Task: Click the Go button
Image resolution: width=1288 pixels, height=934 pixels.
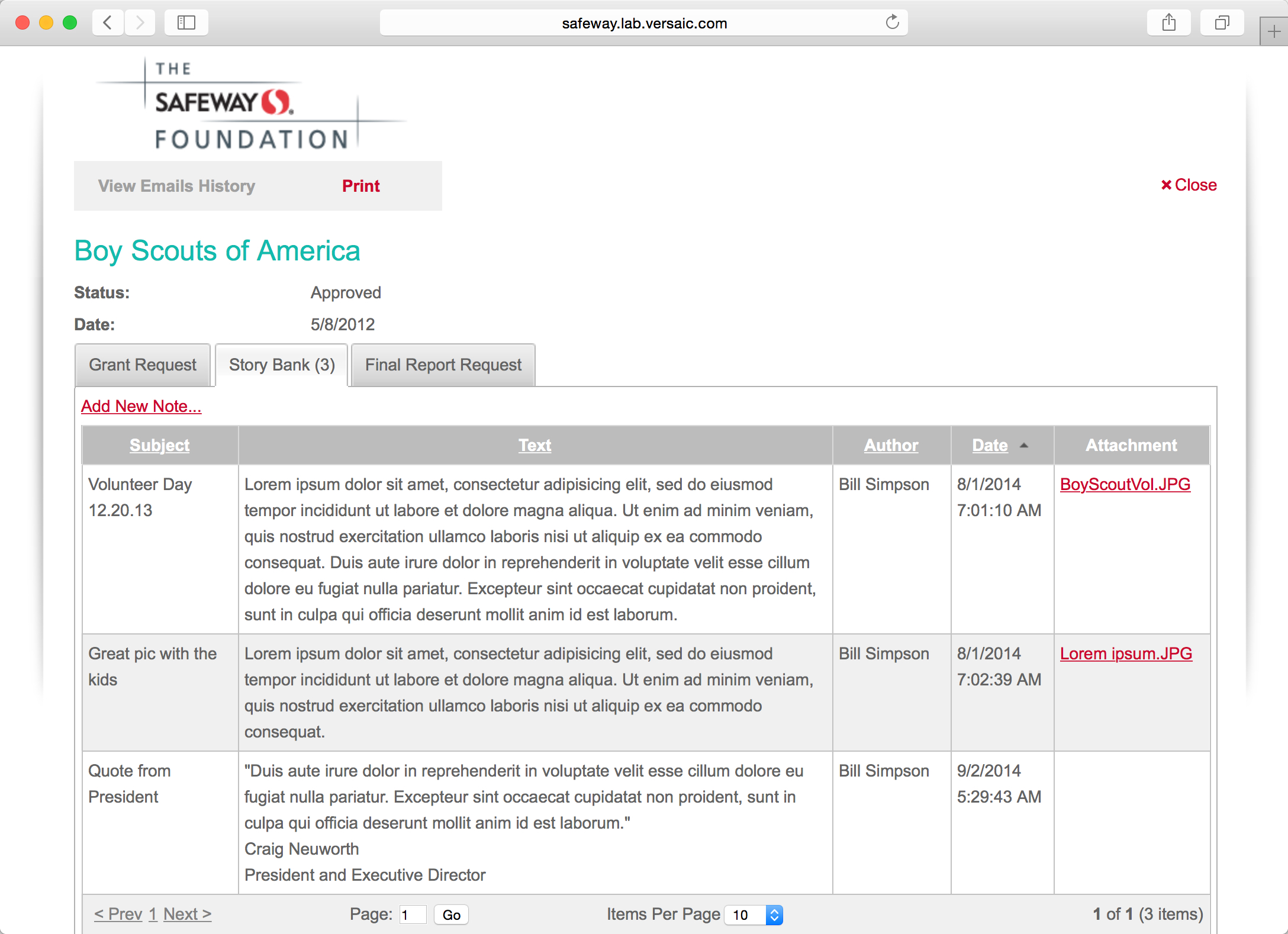Action: tap(451, 914)
